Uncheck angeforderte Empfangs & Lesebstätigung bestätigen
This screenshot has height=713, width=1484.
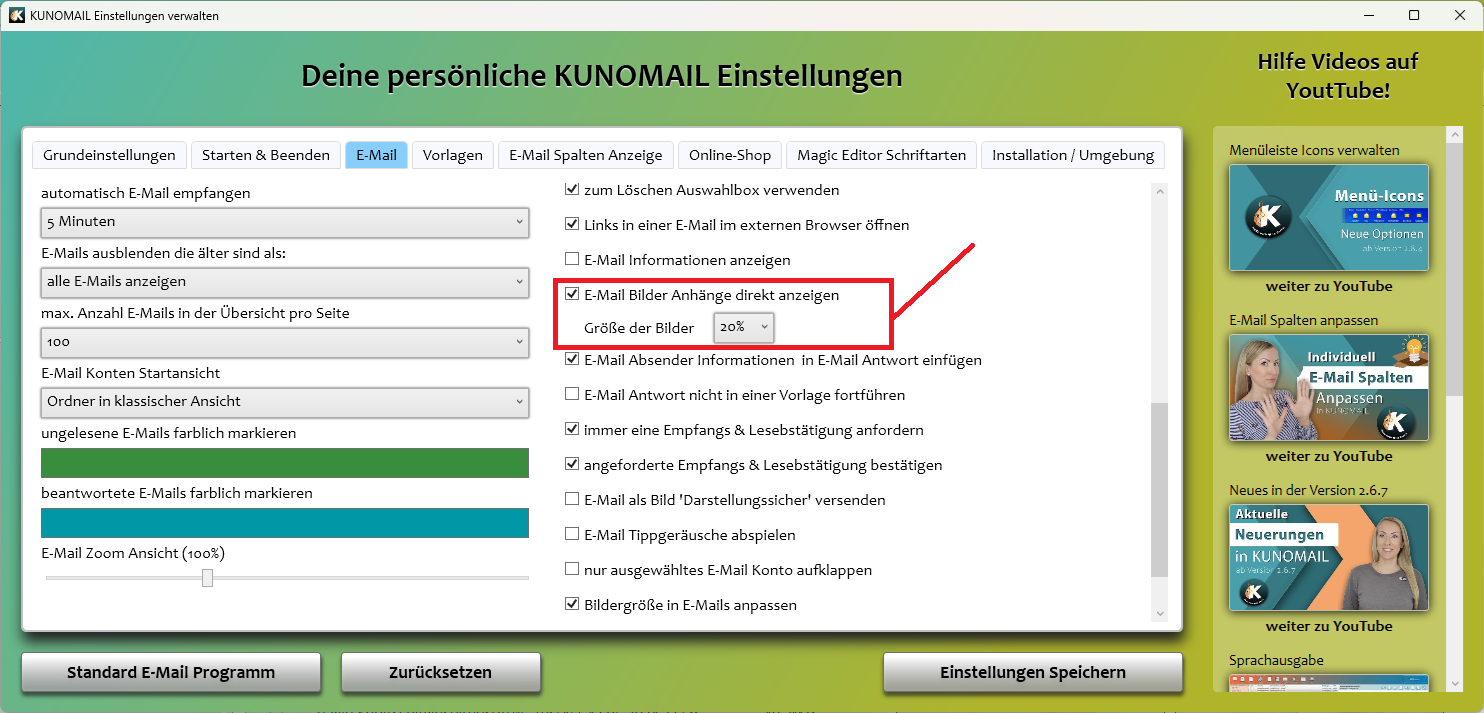572,465
